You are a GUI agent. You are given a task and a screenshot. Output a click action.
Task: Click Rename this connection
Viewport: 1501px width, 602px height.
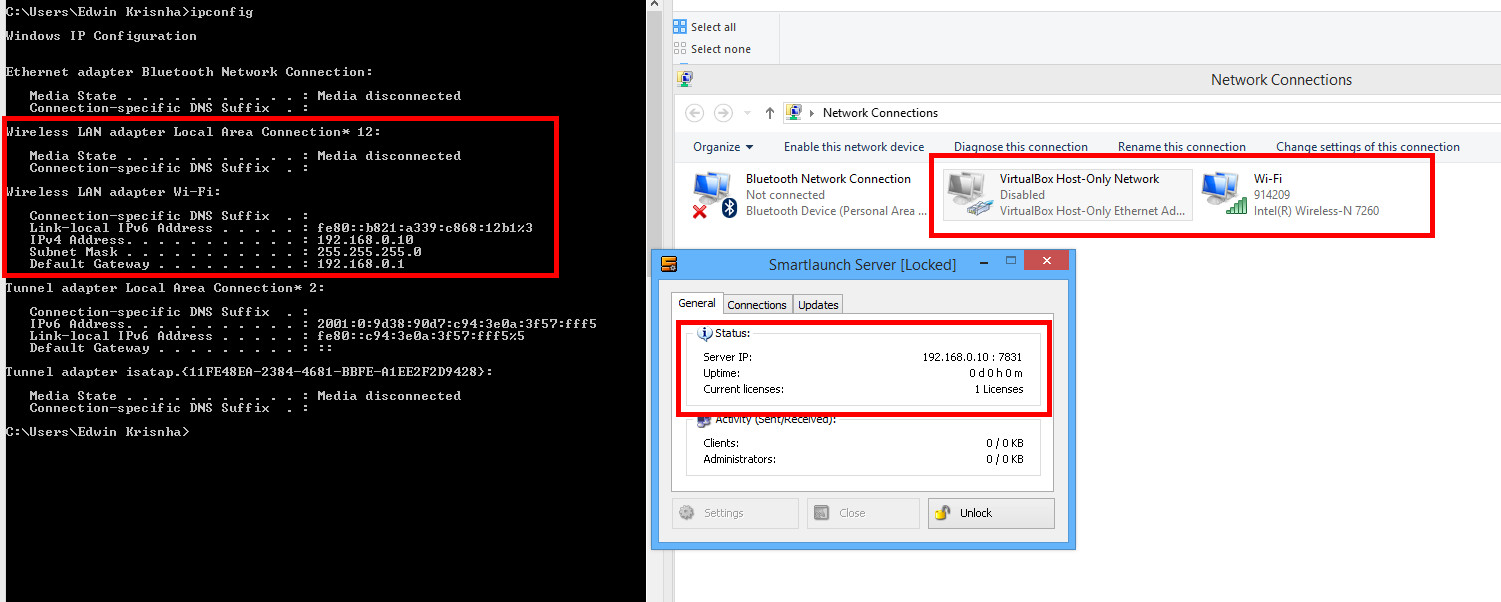pyautogui.click(x=1182, y=147)
